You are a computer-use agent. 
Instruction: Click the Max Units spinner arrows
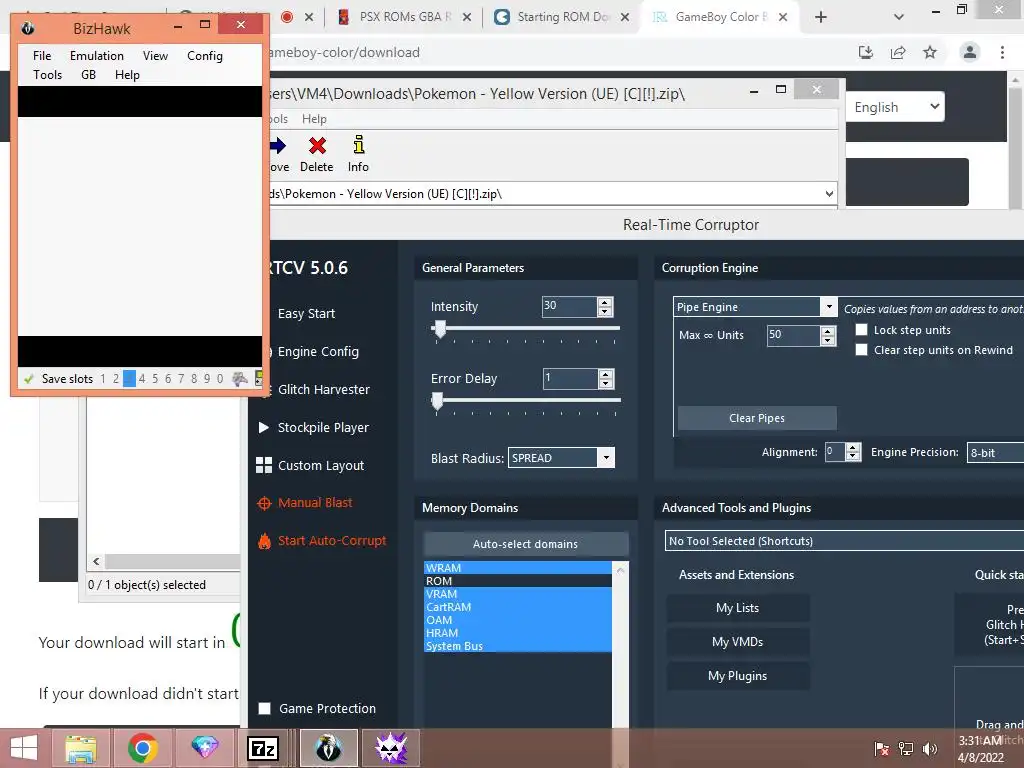click(827, 336)
